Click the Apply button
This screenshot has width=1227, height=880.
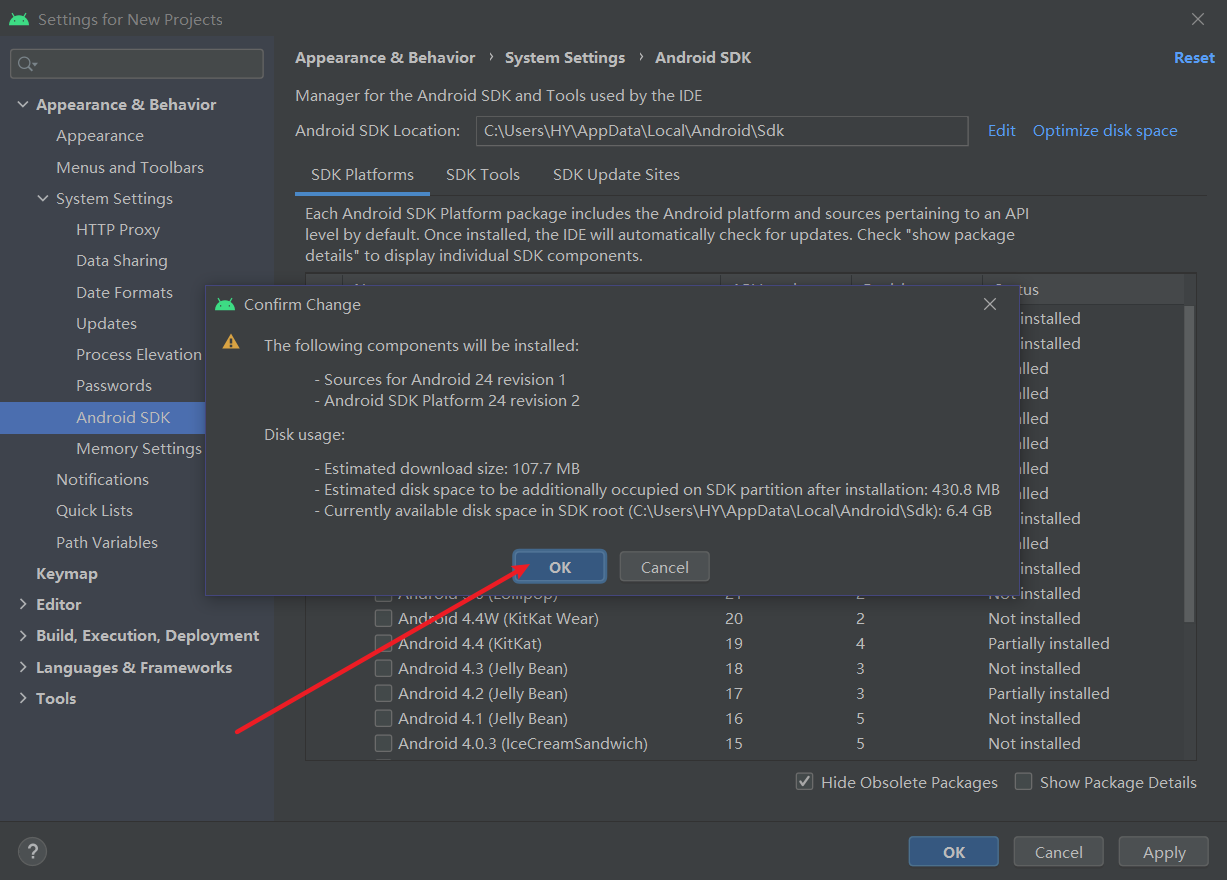click(1164, 852)
